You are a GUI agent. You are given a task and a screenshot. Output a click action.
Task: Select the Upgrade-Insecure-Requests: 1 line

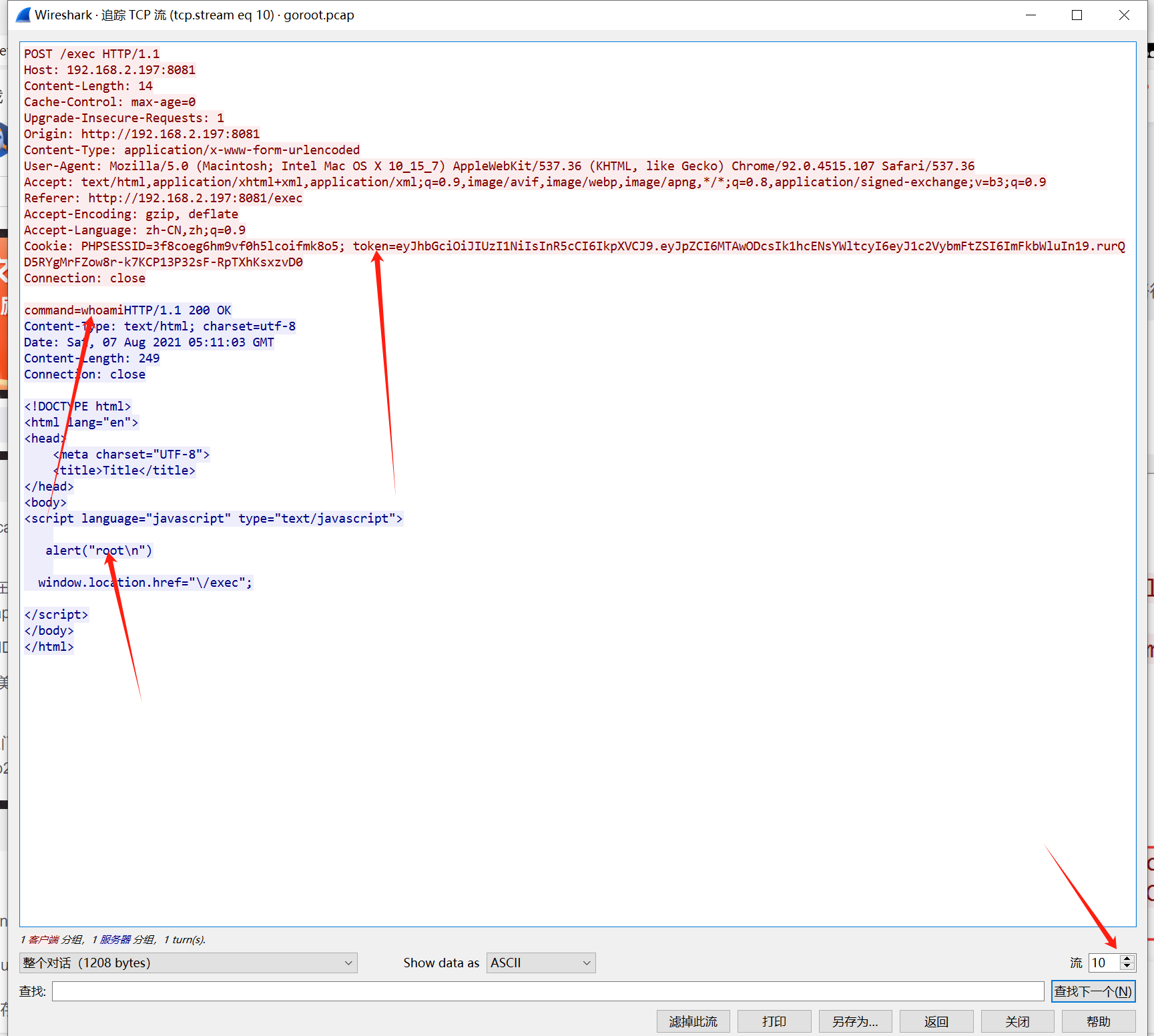pyautogui.click(x=124, y=118)
